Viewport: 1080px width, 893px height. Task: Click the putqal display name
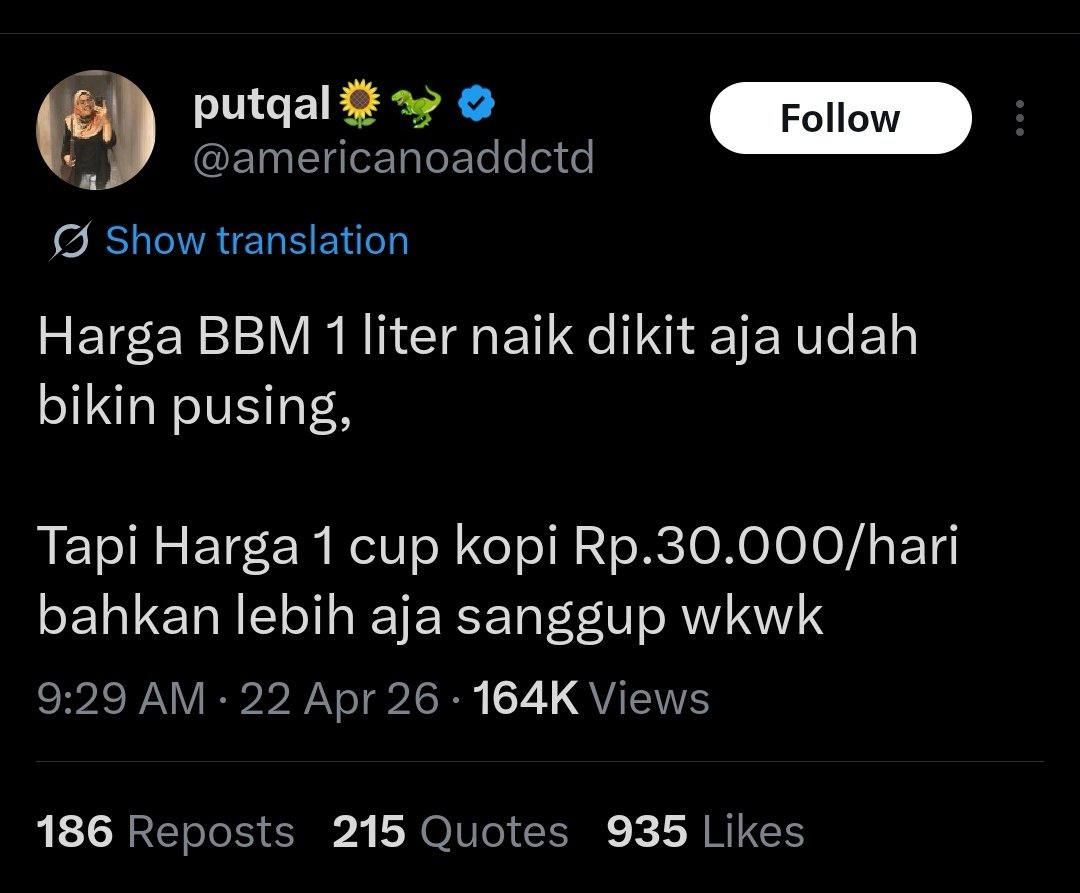pos(261,104)
